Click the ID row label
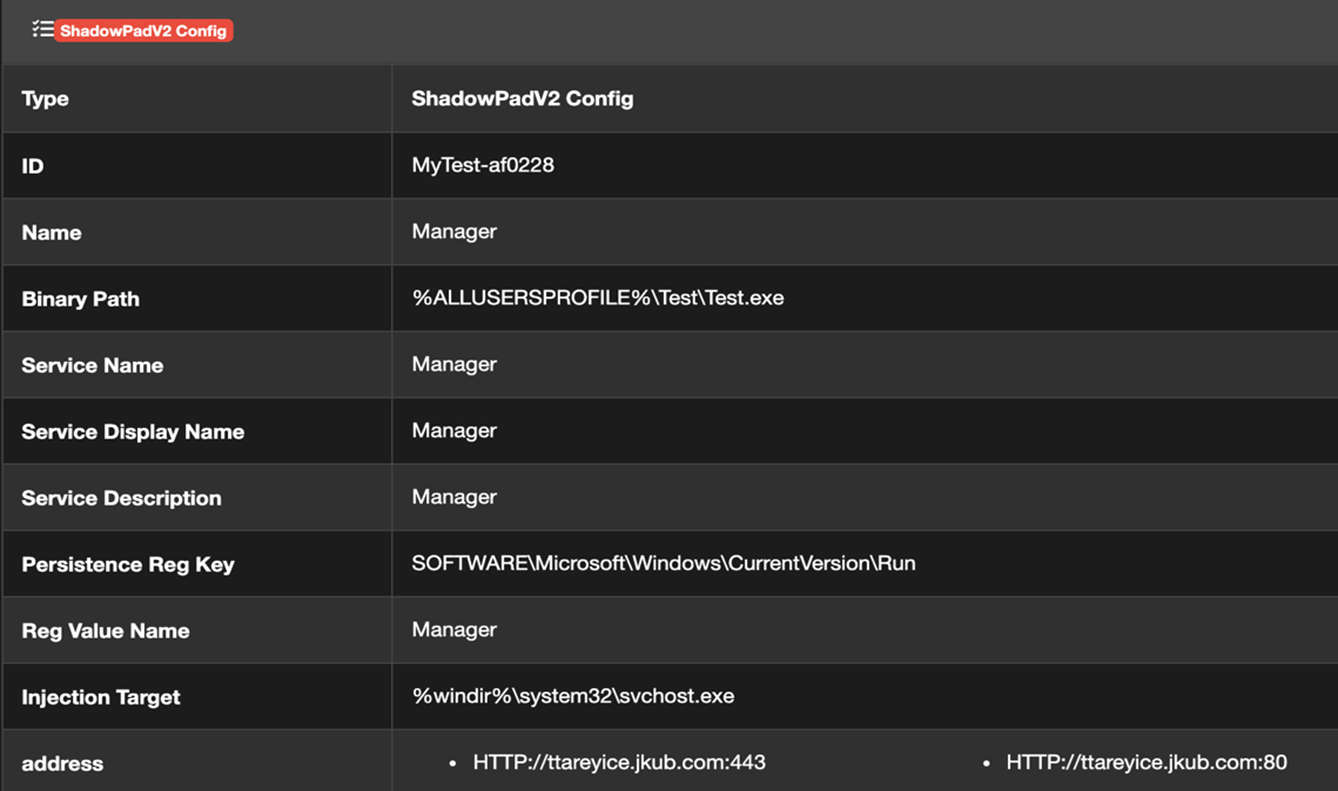Screen dimensions: 1338x791 tap(32, 166)
